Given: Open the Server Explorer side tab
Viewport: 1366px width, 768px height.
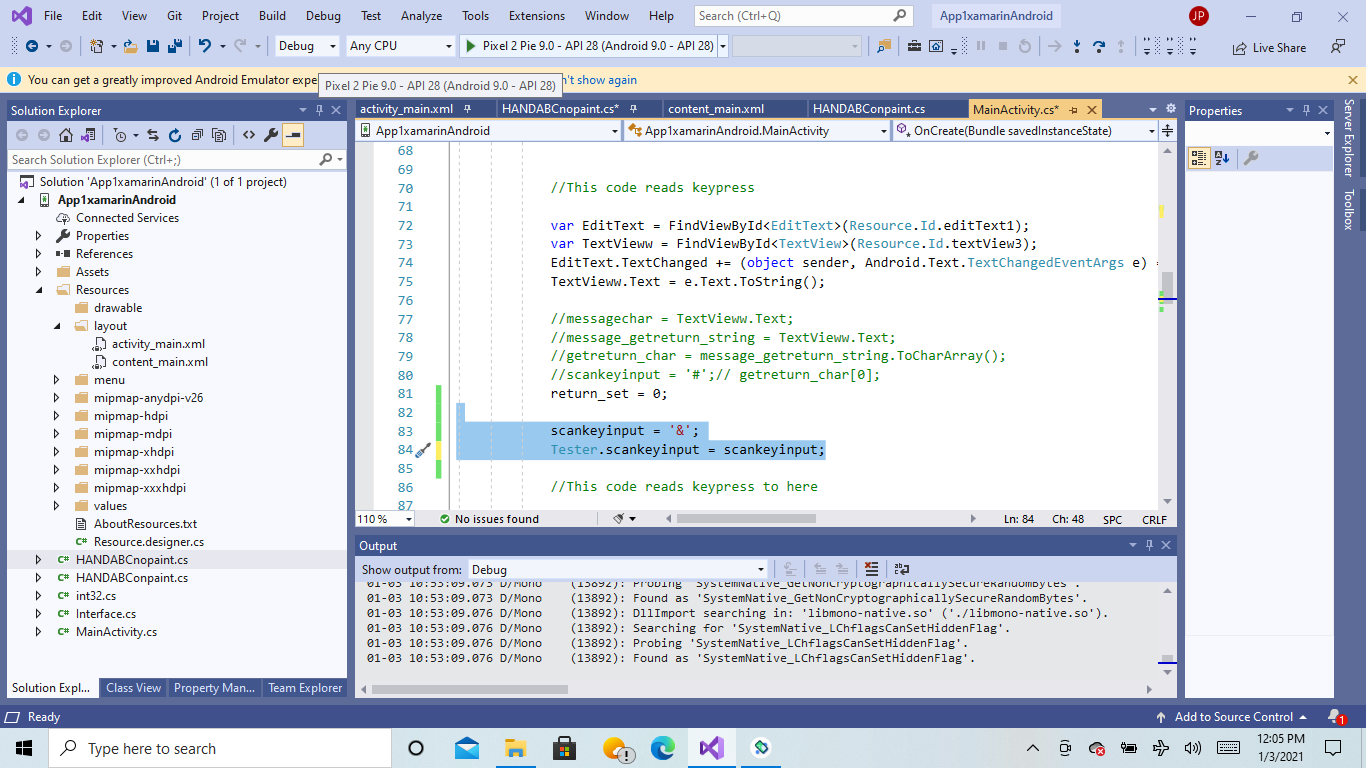Looking at the screenshot, I should tap(1349, 137).
